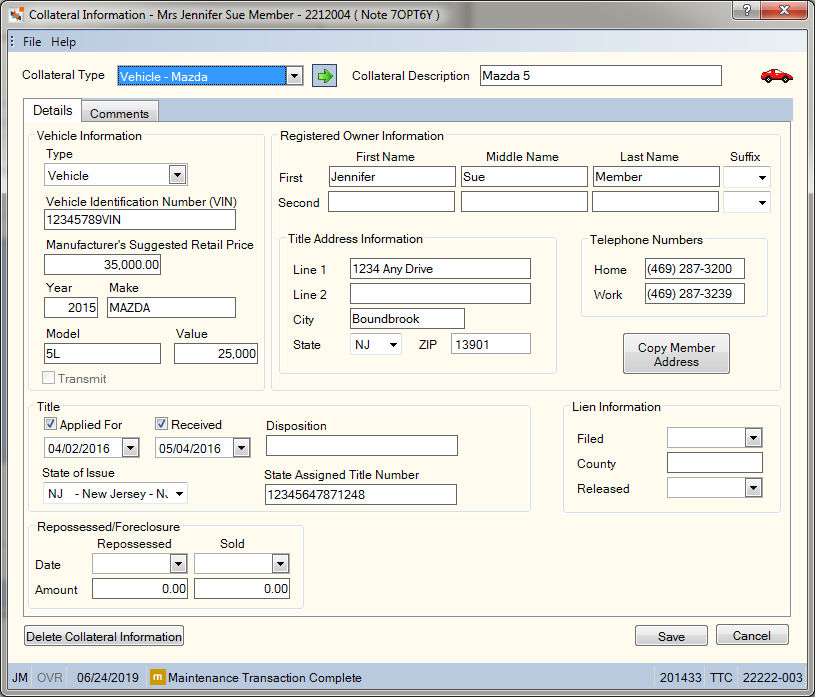The image size is (815, 697).
Task: Click the green arrow go button
Action: [x=324, y=76]
